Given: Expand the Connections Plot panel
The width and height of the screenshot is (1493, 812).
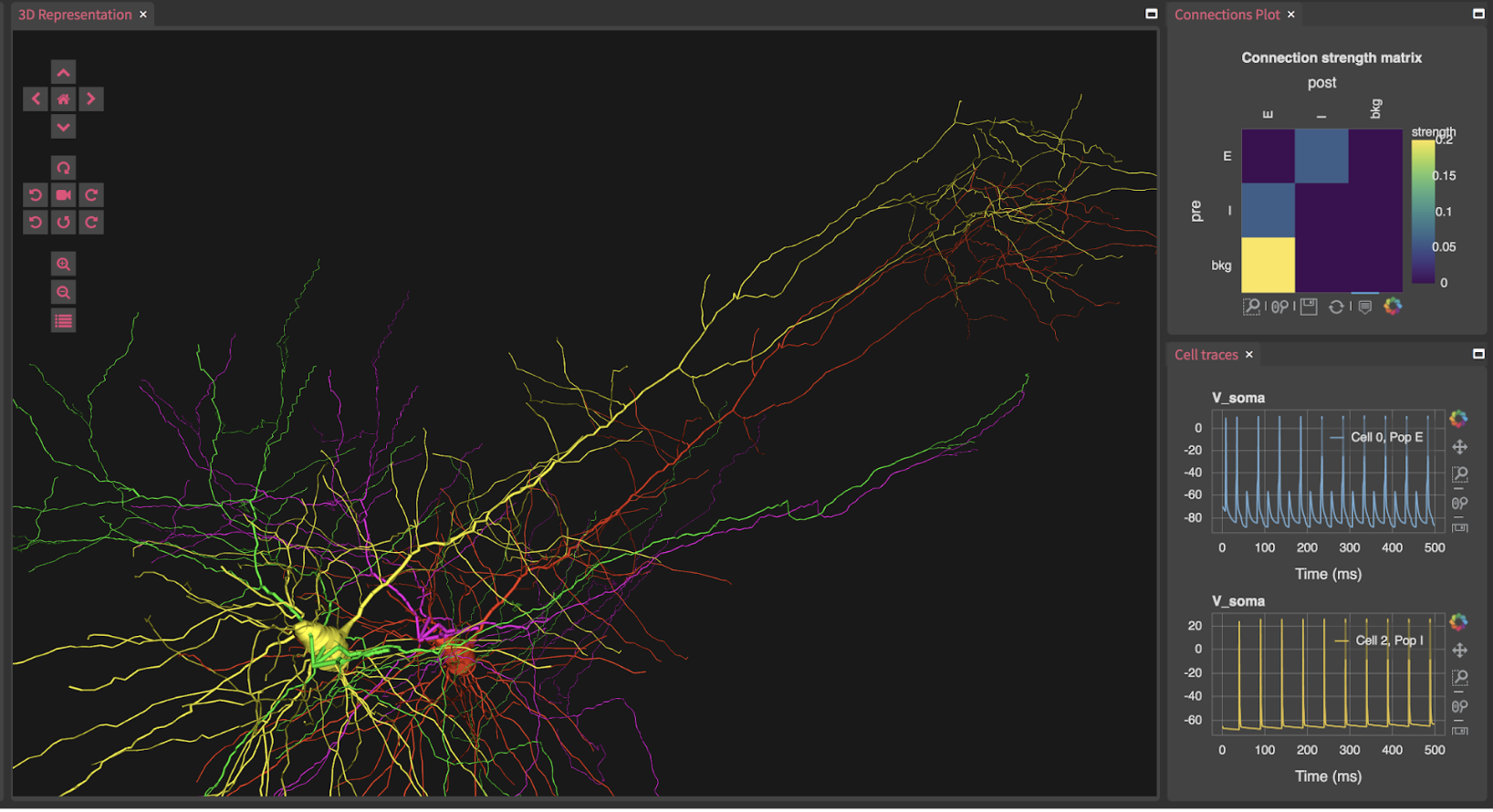Looking at the screenshot, I should tap(1478, 14).
